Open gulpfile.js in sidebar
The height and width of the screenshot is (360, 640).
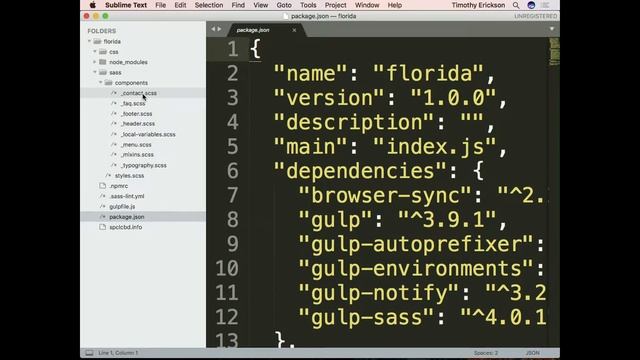point(122,207)
